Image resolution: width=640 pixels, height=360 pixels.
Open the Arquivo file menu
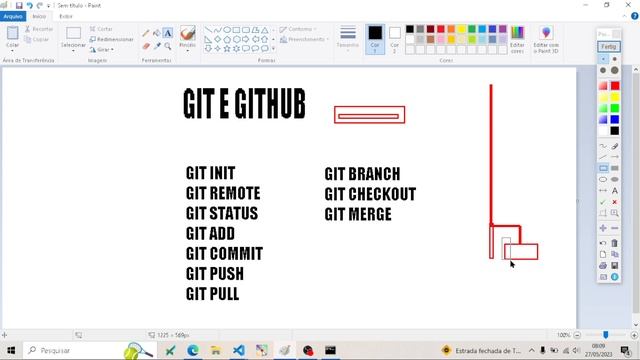(13, 16)
